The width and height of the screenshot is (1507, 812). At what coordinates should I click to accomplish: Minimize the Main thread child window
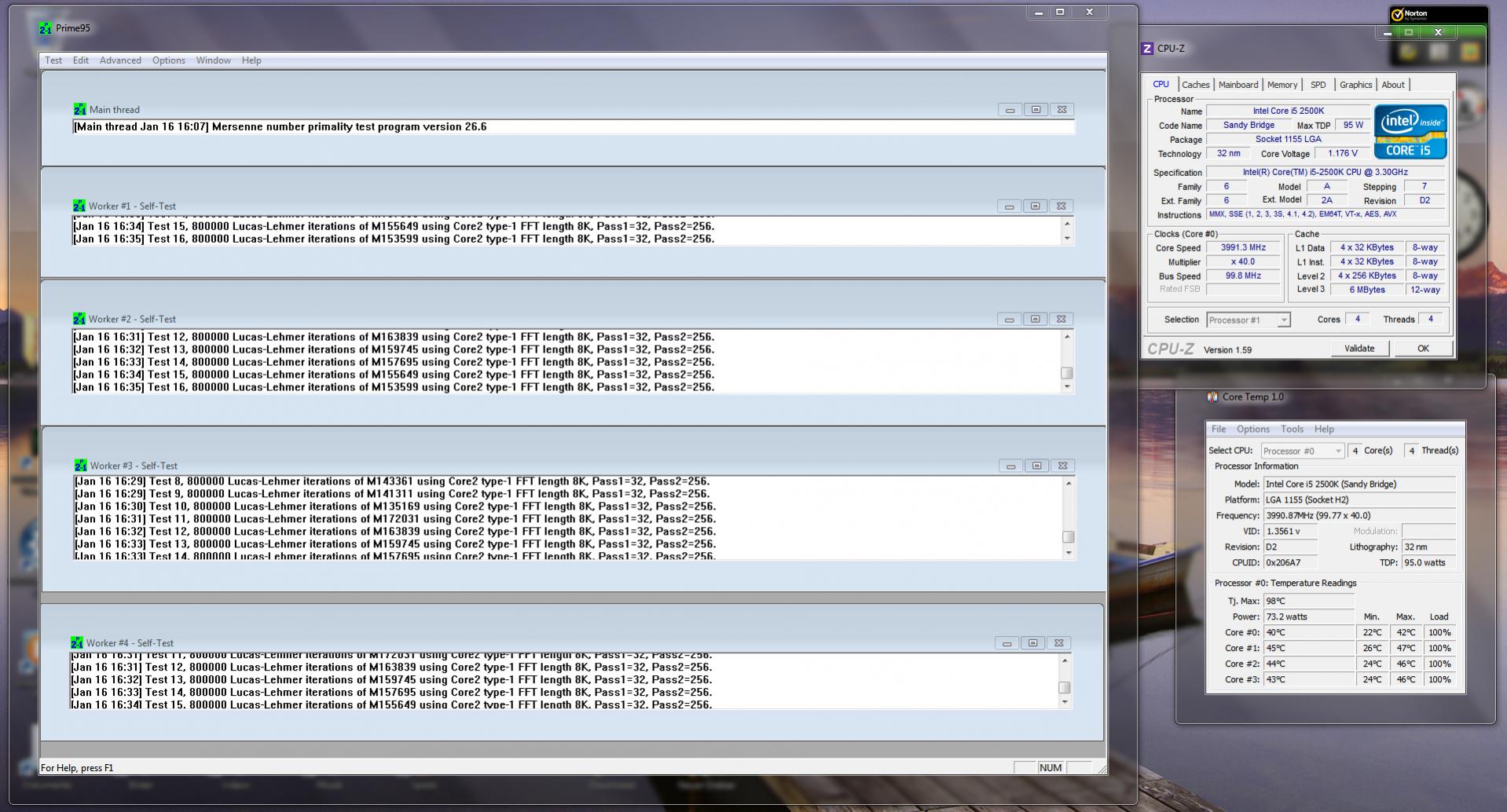(1010, 110)
